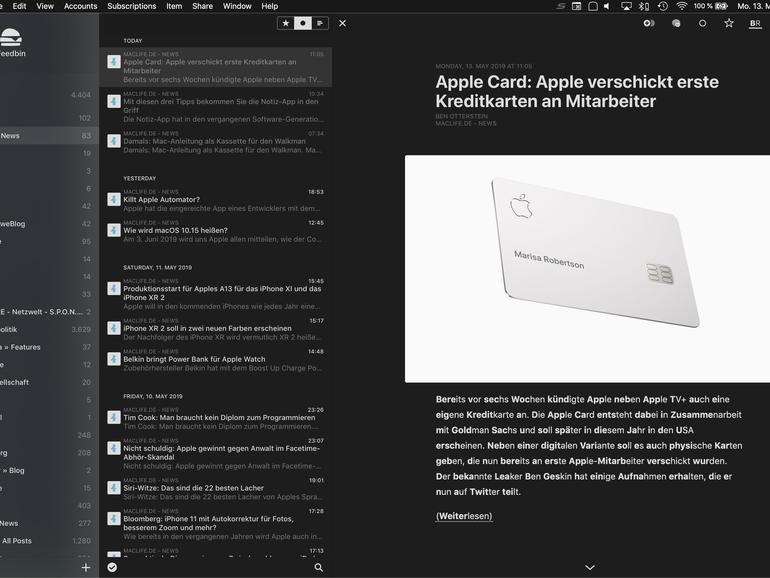The width and height of the screenshot is (770, 578).
Task: Click author name Ben Otterstein
Action: pyautogui.click(x=462, y=116)
